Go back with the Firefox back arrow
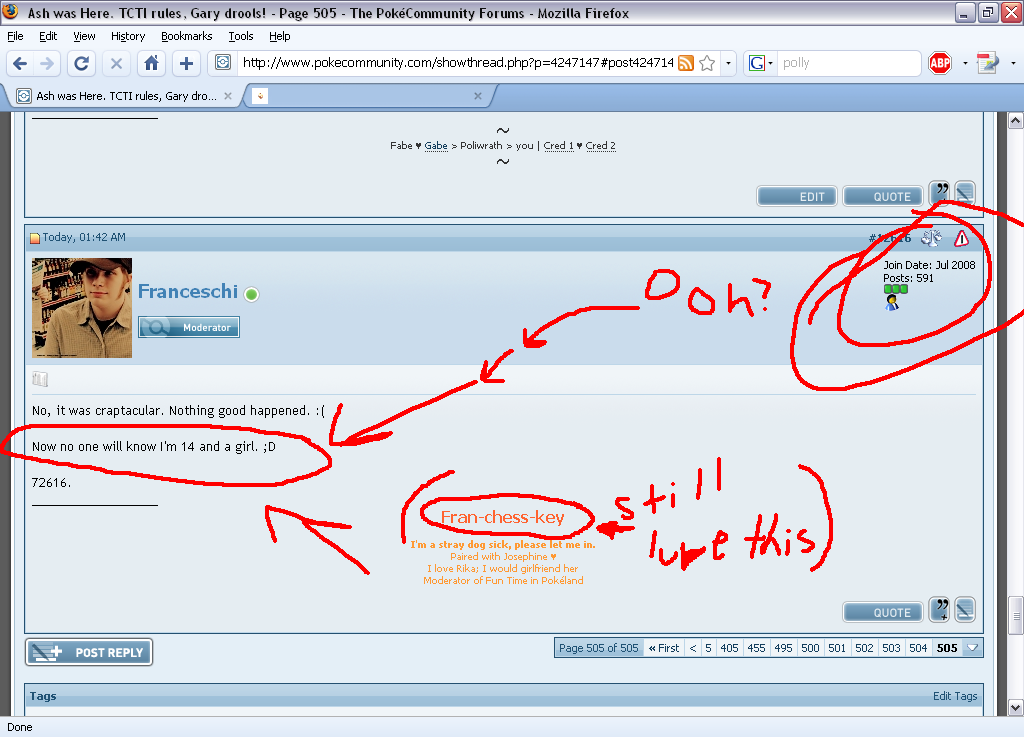 point(20,63)
